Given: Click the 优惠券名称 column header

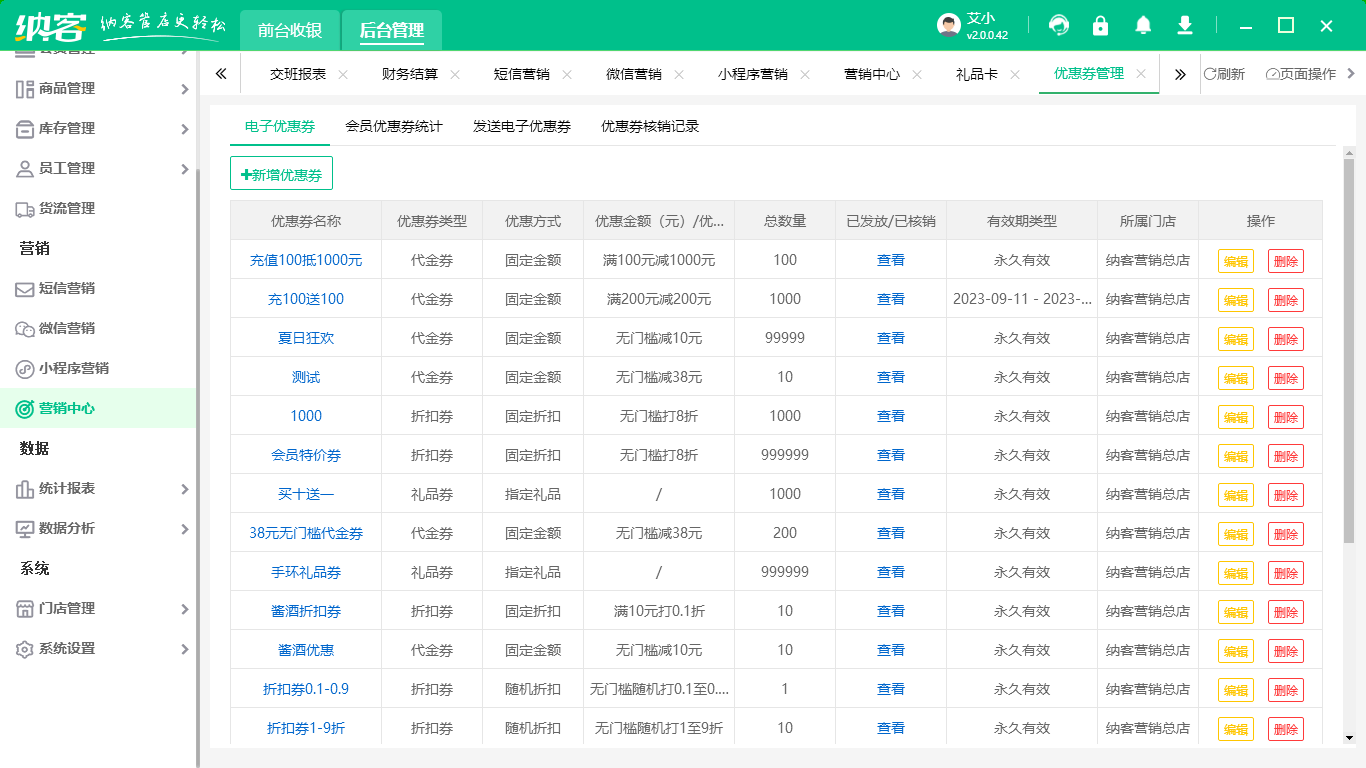Looking at the screenshot, I should (x=306, y=221).
